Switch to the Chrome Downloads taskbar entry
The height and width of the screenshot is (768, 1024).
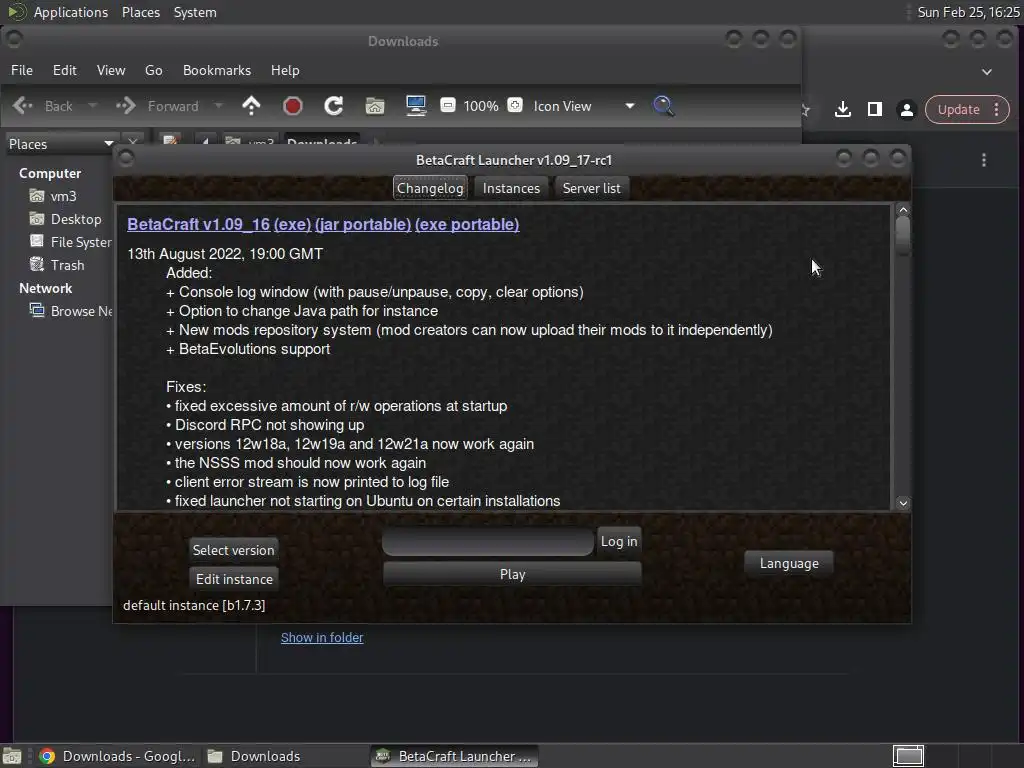click(x=117, y=756)
